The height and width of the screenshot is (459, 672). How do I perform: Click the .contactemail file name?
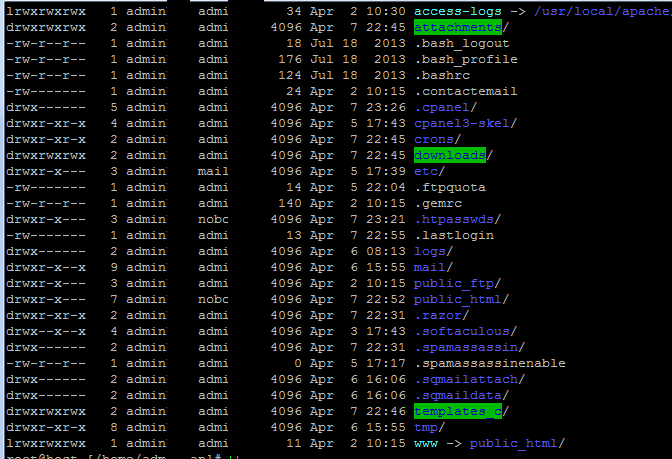(x=466, y=91)
